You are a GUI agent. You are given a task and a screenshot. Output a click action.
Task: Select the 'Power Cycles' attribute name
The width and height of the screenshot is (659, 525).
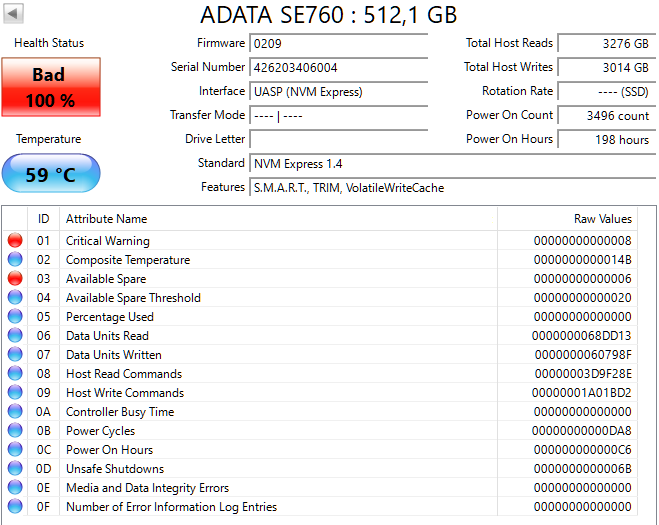[x=100, y=431]
